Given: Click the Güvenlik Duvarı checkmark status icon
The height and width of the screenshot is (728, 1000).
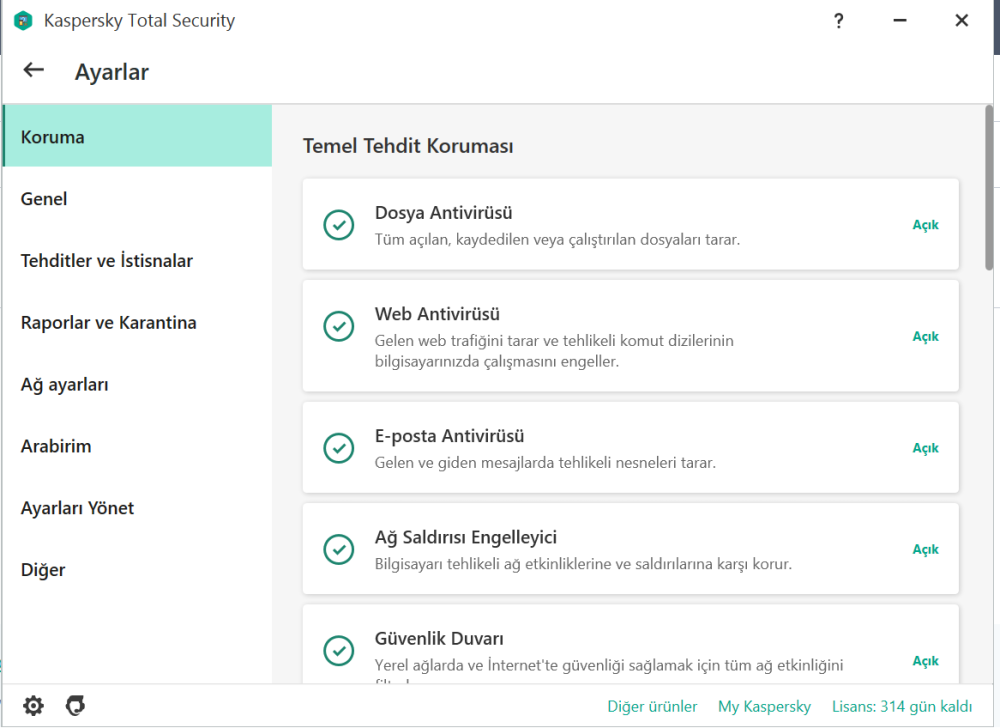Looking at the screenshot, I should tap(339, 651).
